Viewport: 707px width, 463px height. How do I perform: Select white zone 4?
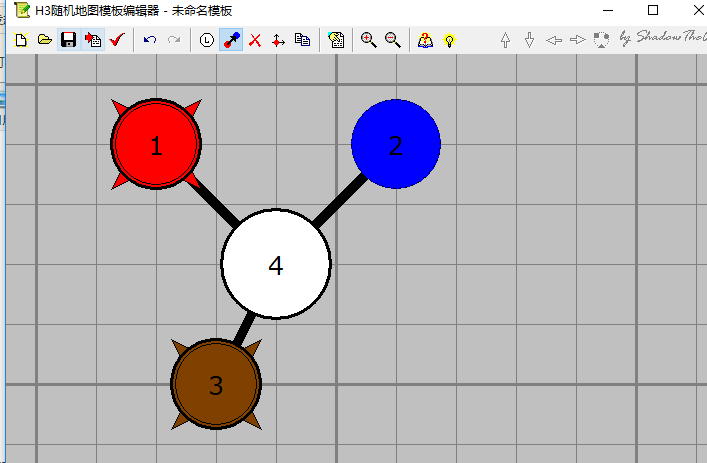[276, 264]
